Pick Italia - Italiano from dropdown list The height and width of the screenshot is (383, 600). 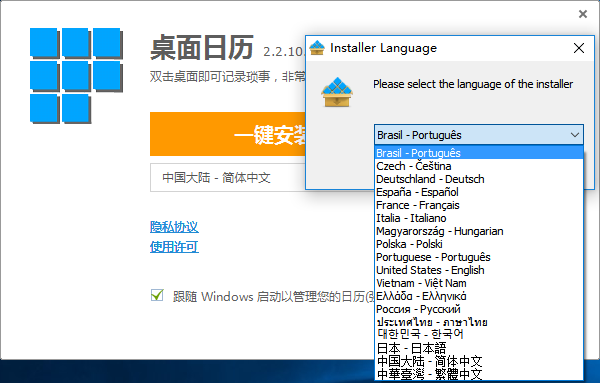pos(479,218)
